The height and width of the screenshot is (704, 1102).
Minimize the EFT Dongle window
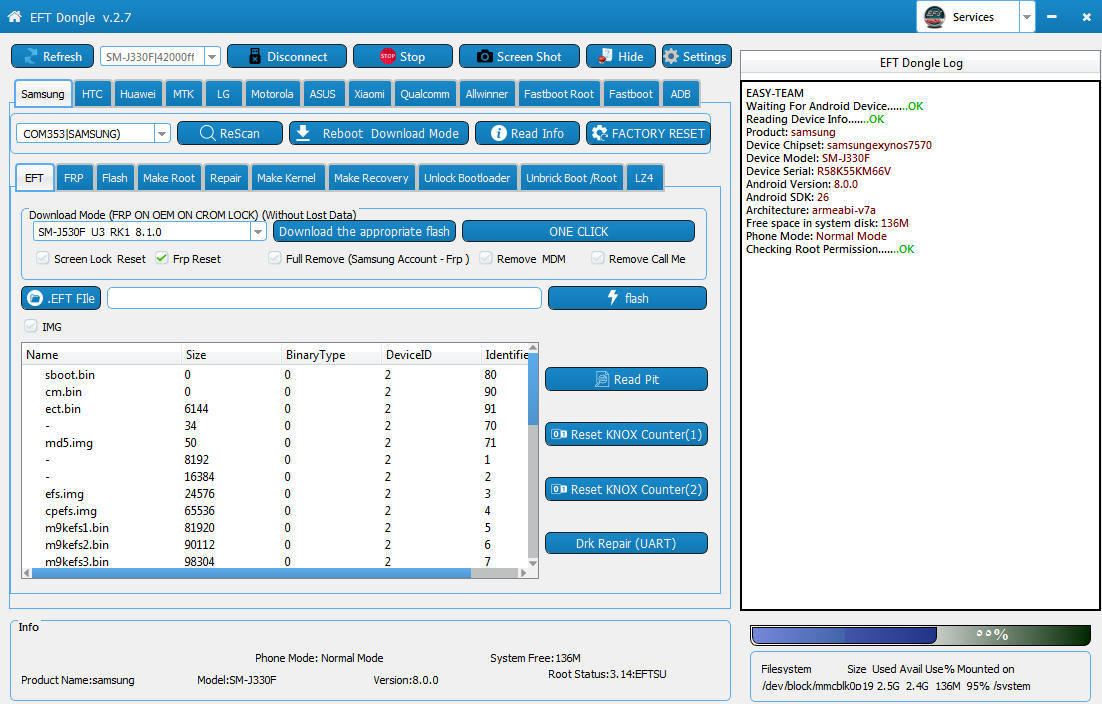pos(1051,16)
